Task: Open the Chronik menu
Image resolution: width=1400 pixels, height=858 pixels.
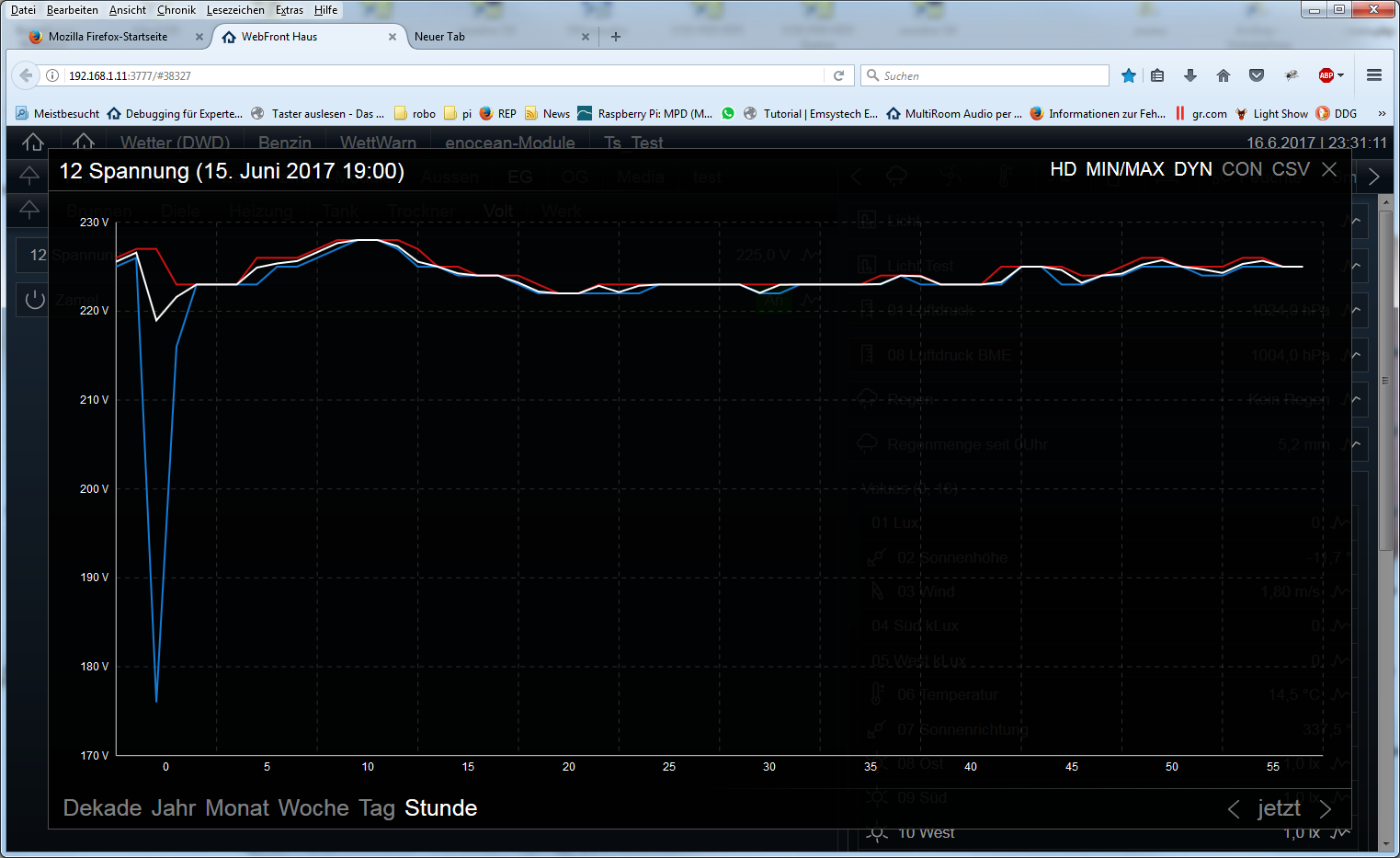Action: point(176,10)
